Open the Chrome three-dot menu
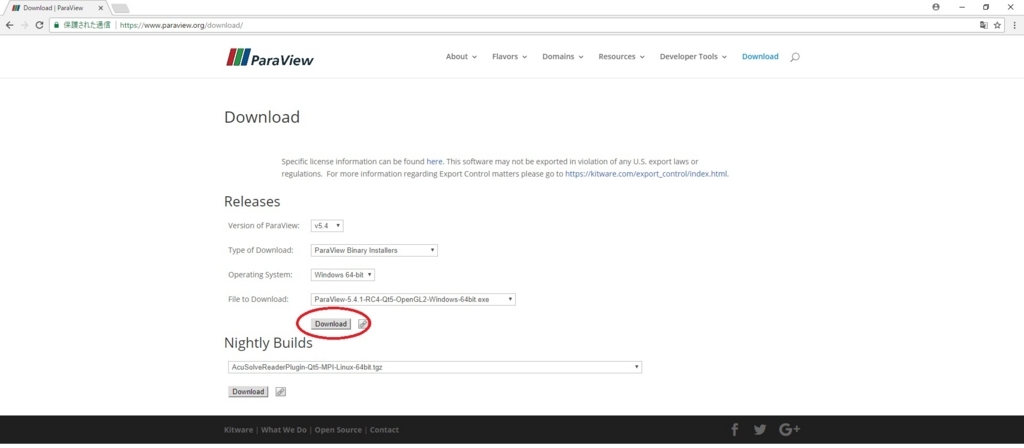Image resolution: width=1024 pixels, height=448 pixels. coord(1014,25)
